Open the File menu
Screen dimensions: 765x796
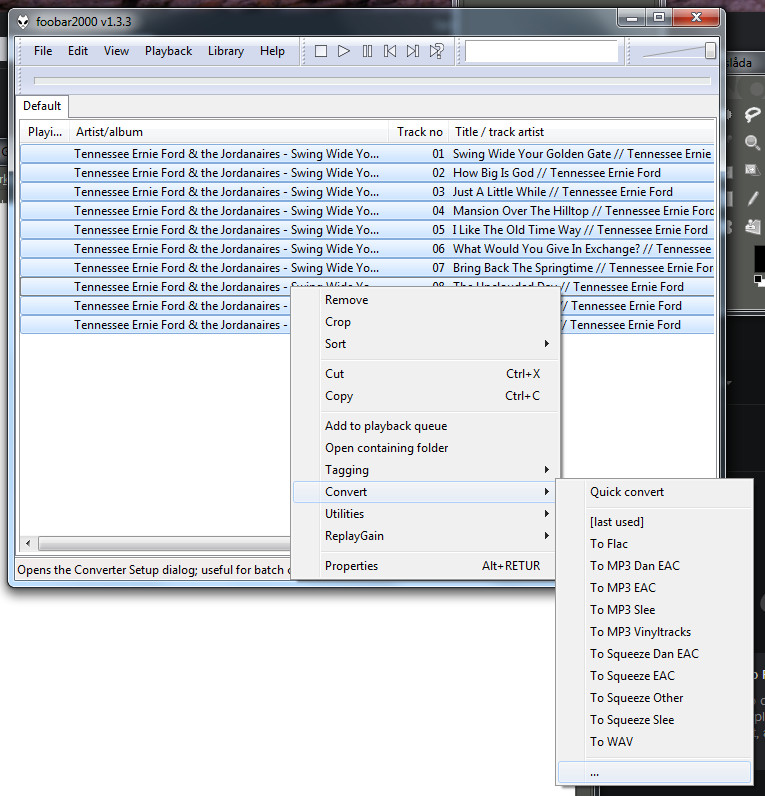[x=43, y=51]
